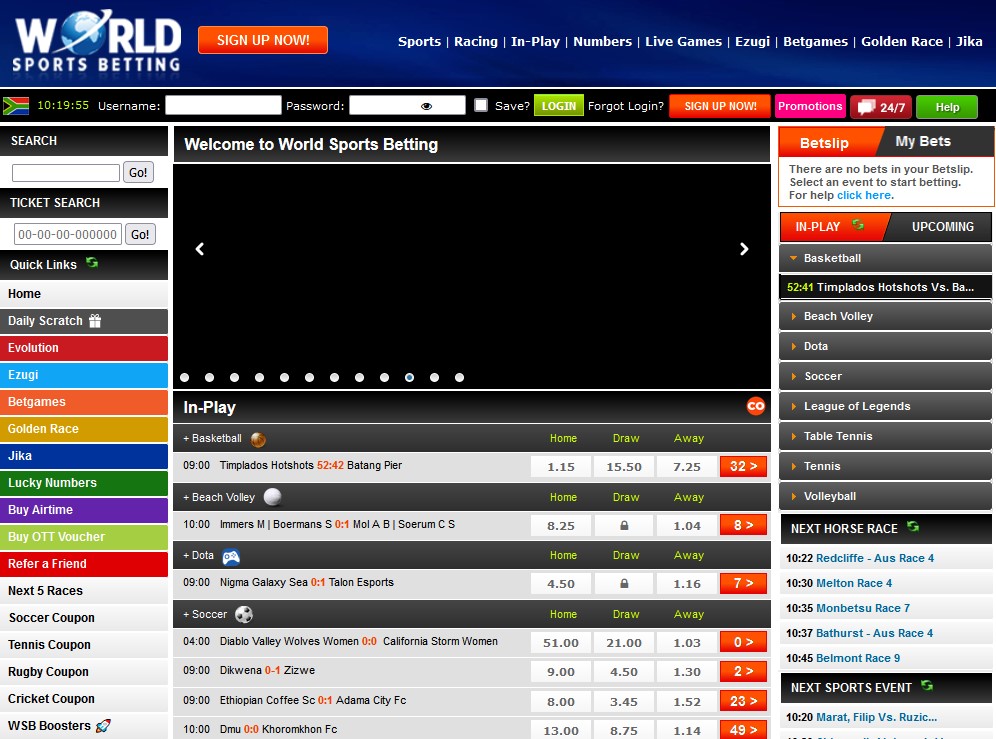This screenshot has height=739, width=996.
Task: Expand Soccer in the in-play sidebar
Action: point(885,376)
